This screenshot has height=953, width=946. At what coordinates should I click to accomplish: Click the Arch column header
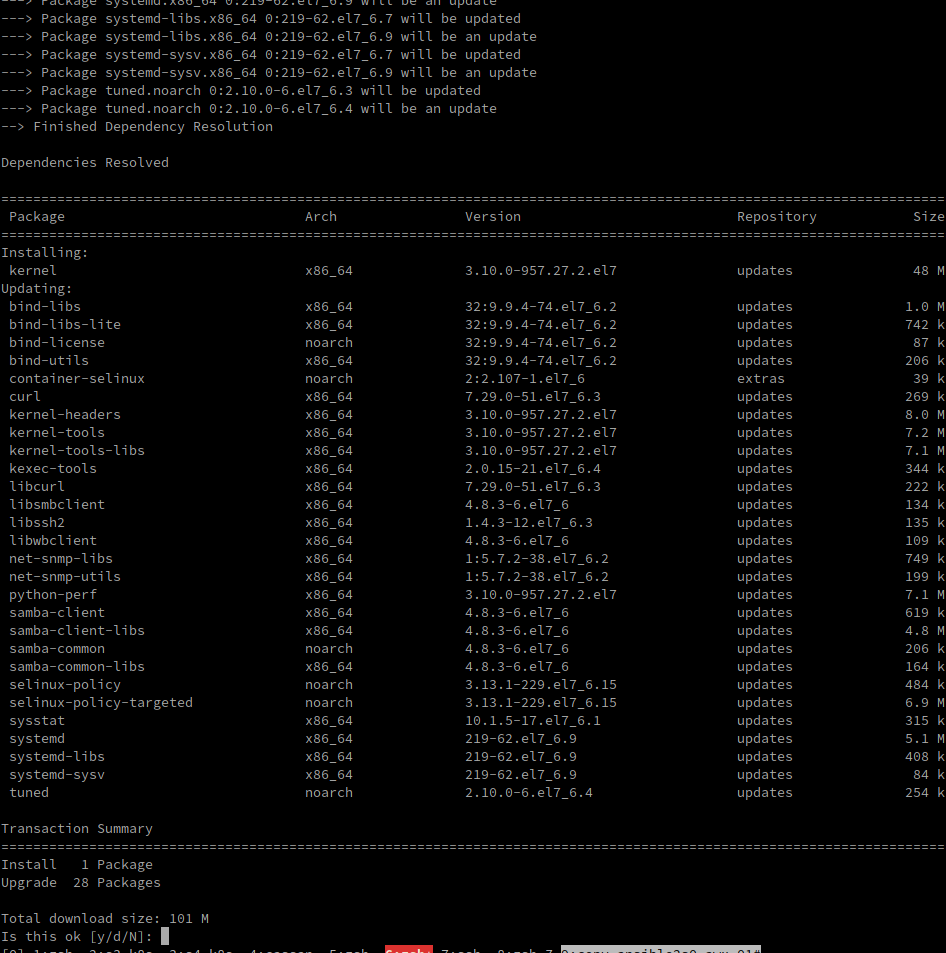(x=321, y=217)
